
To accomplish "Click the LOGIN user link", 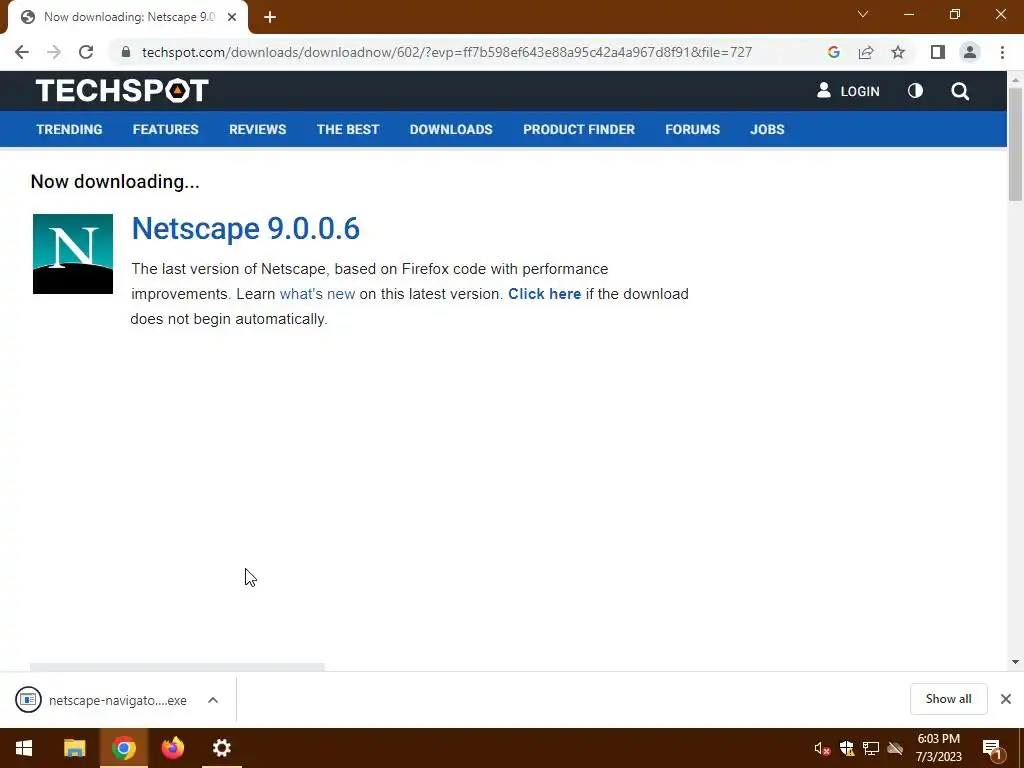I will tap(848, 91).
